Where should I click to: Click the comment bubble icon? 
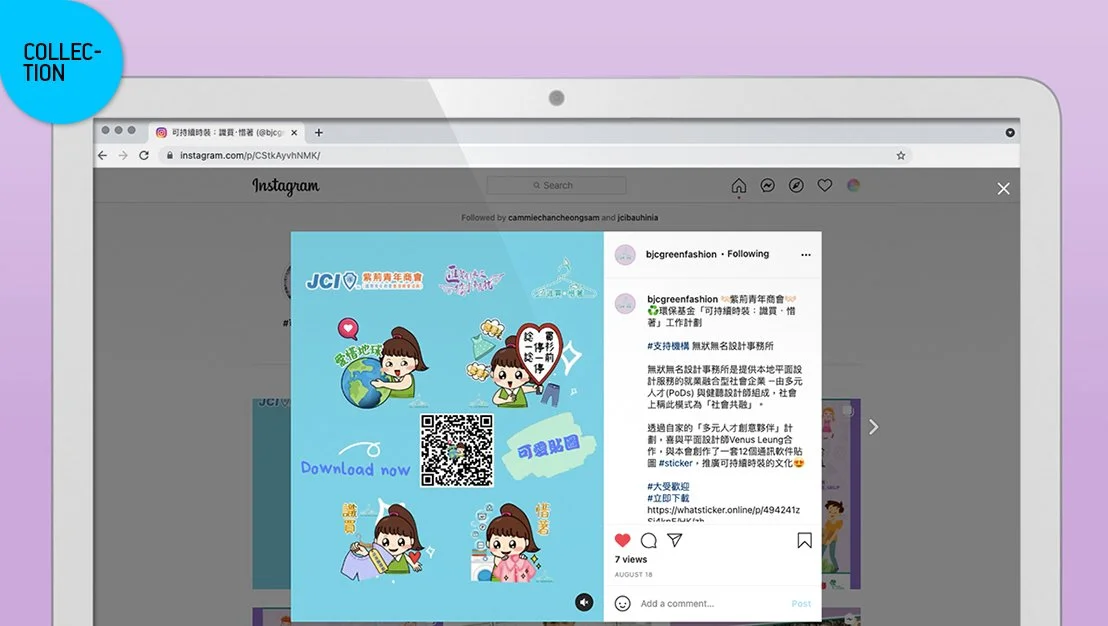pyautogui.click(x=649, y=541)
